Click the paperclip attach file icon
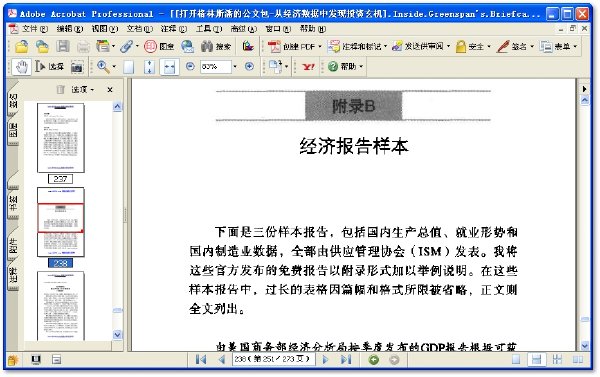This screenshot has width=600, height=377. (x=126, y=46)
